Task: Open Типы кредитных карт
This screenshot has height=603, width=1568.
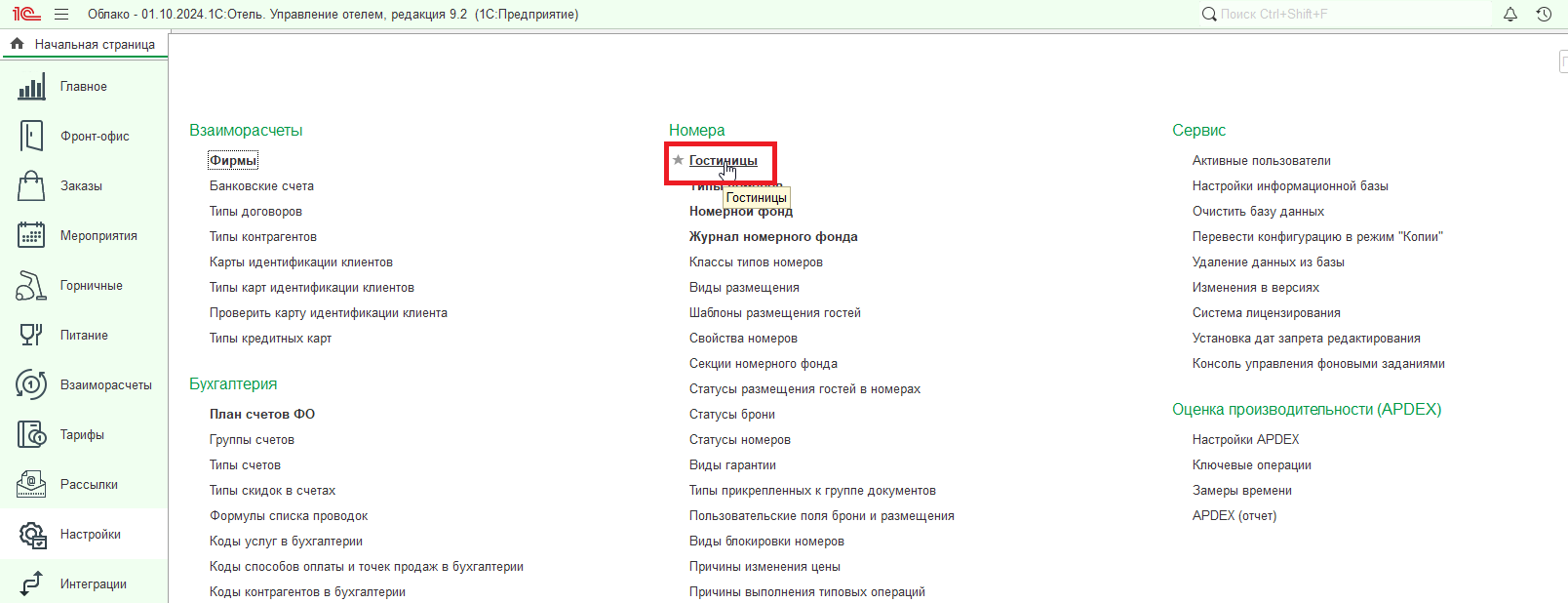Action: (x=270, y=339)
